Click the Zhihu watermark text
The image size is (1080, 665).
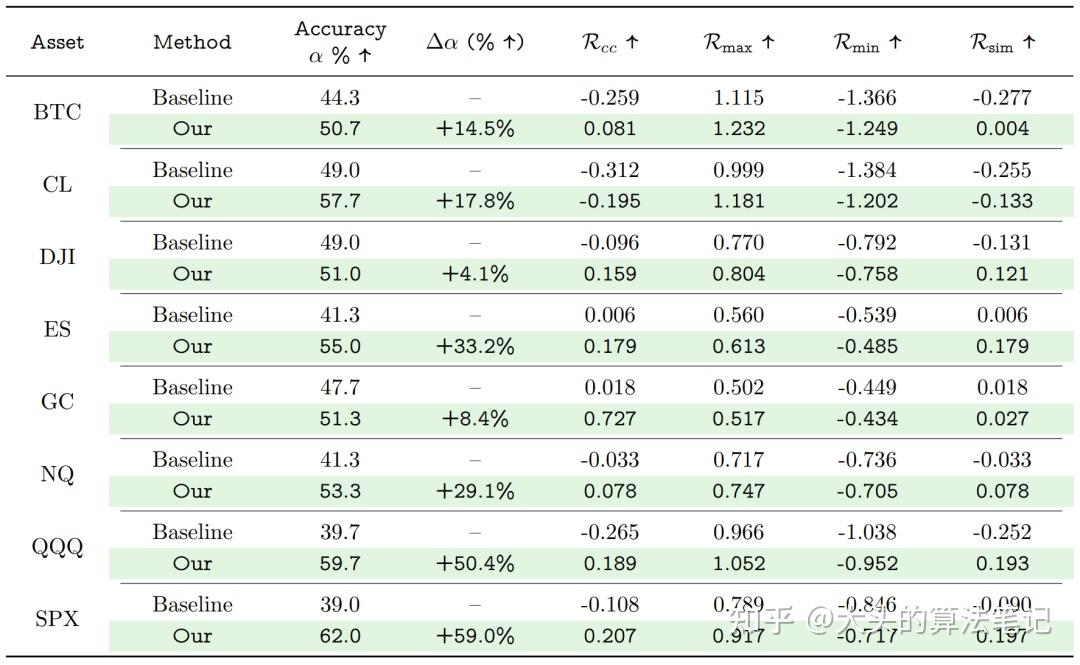(889, 620)
